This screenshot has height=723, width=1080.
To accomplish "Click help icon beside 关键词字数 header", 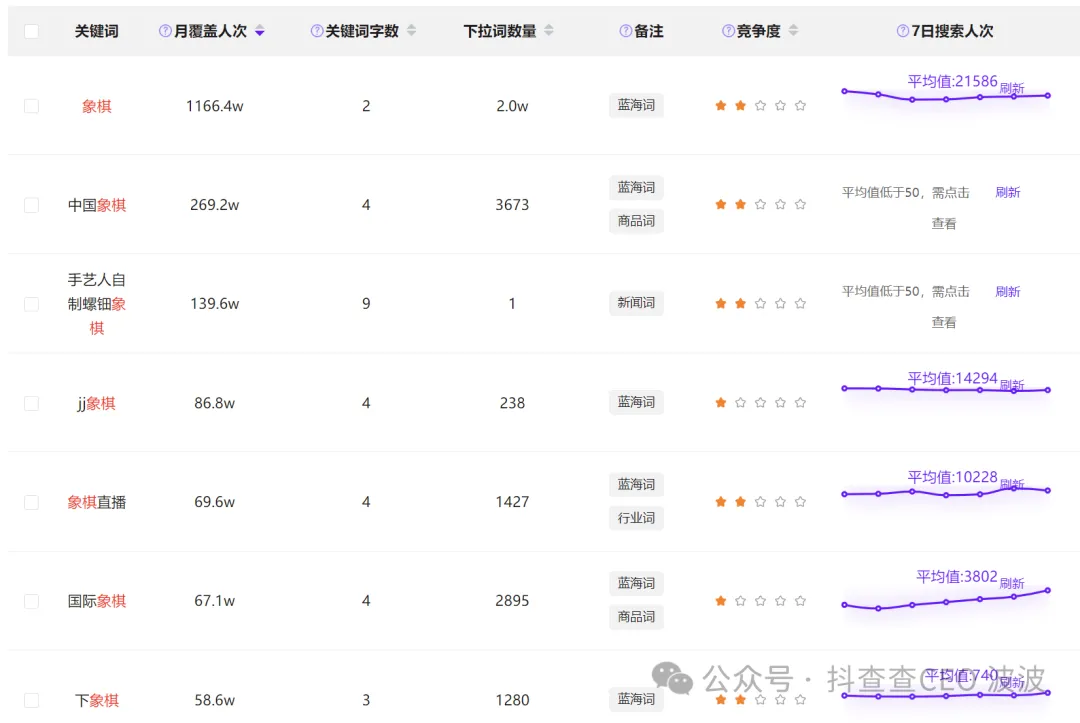I will coord(317,31).
